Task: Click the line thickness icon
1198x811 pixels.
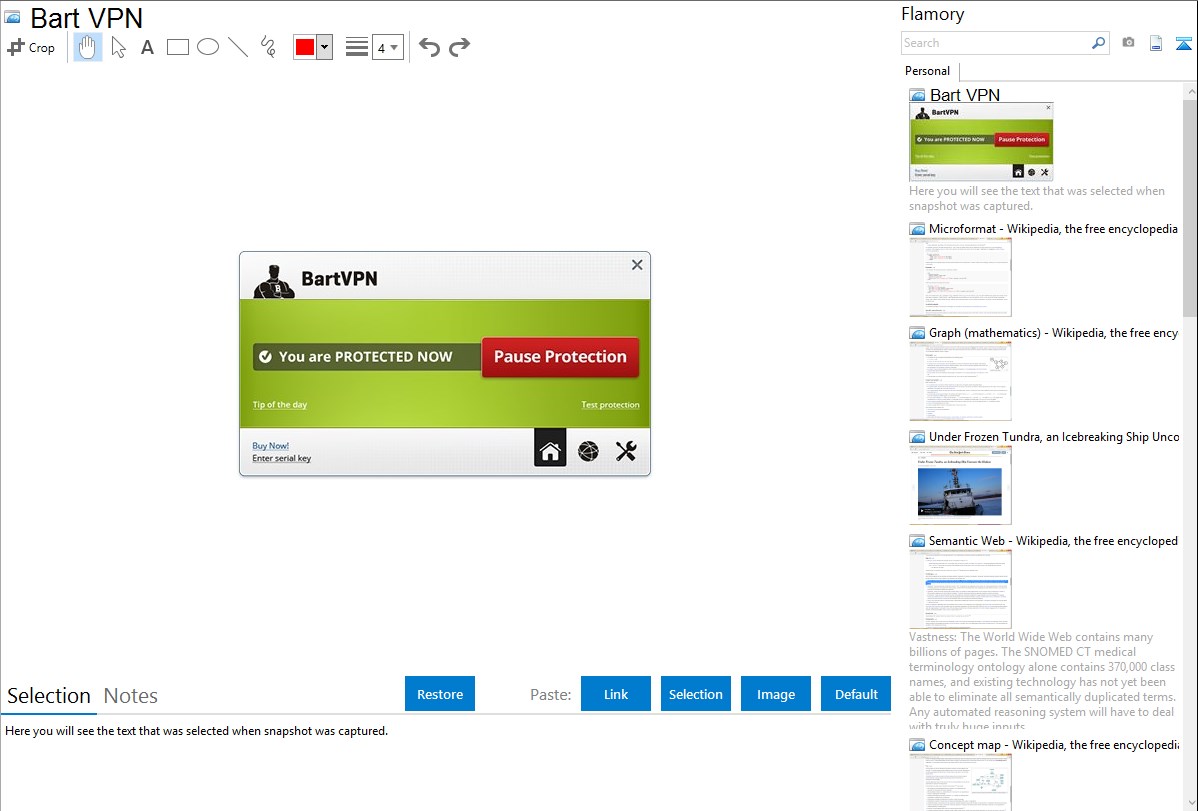Action: pos(357,47)
